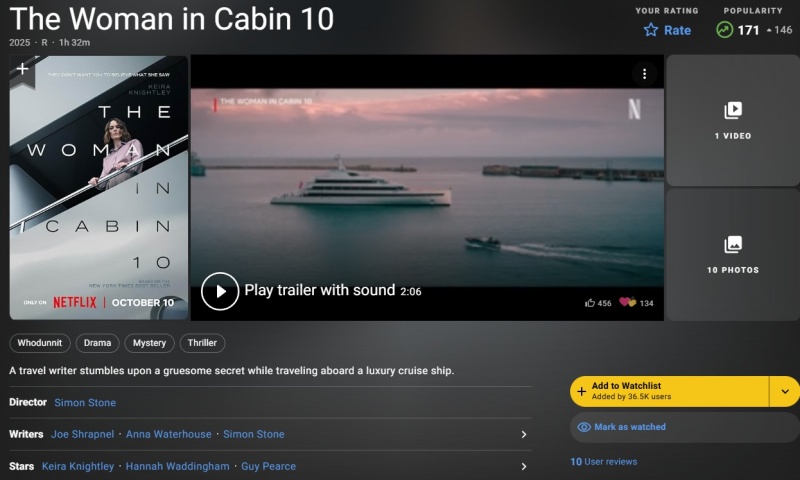Click the popularity trending arrow icon

(724, 30)
